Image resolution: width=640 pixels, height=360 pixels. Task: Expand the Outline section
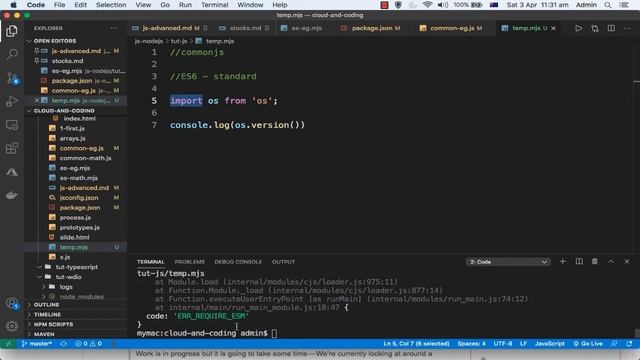pos(46,305)
